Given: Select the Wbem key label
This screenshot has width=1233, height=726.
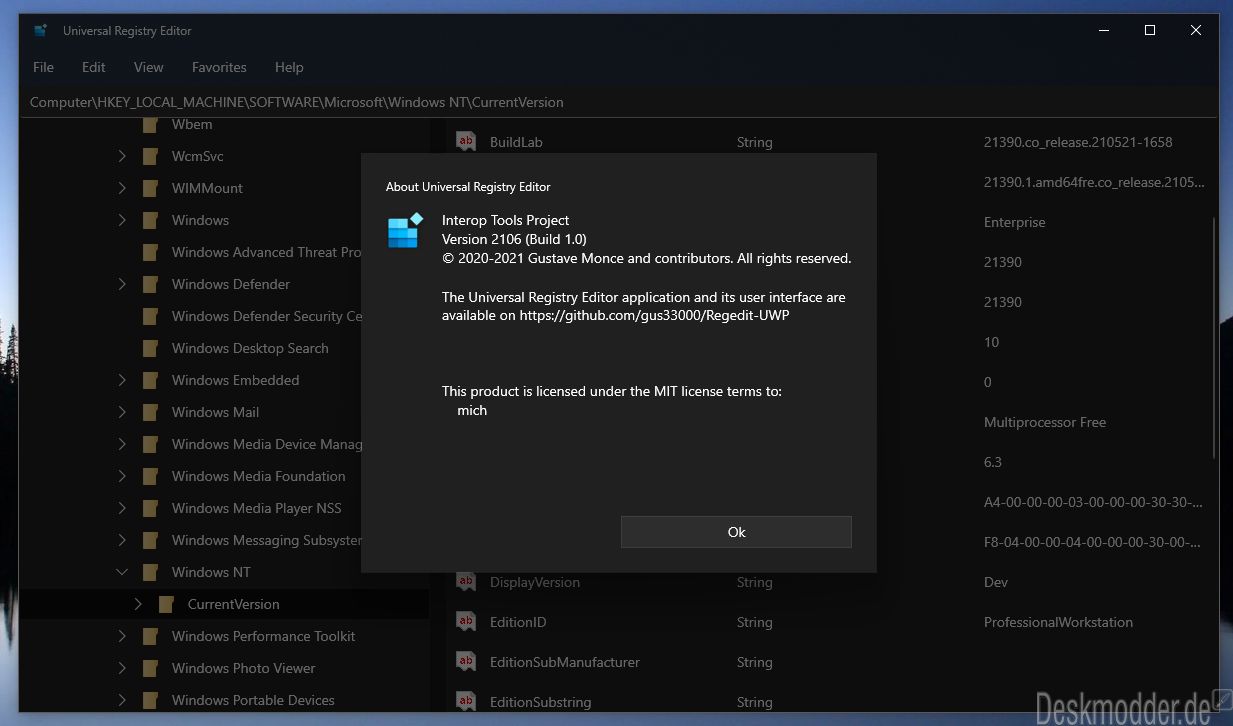Looking at the screenshot, I should (x=192, y=124).
